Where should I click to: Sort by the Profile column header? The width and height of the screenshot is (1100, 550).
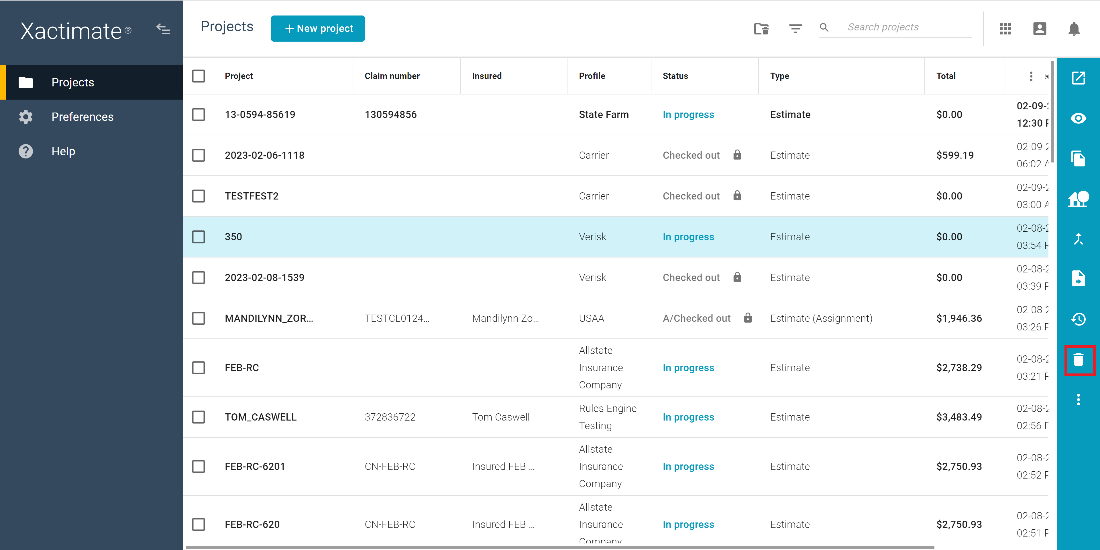click(x=592, y=76)
